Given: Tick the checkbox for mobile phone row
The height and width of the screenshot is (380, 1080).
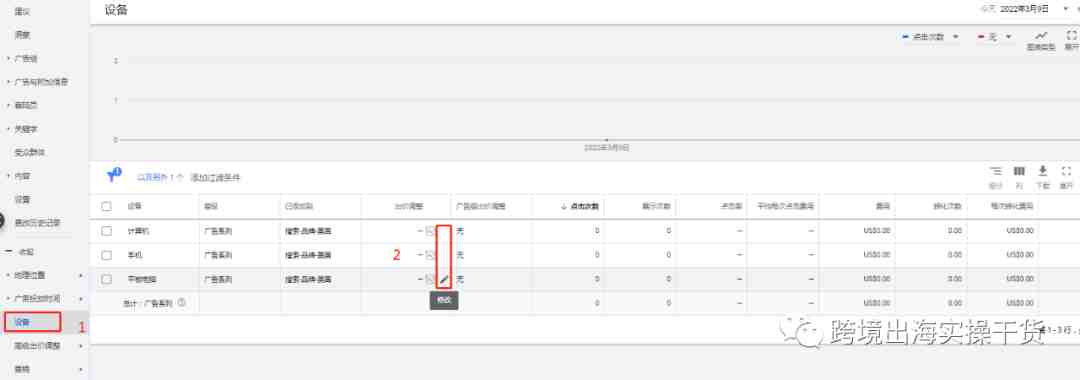Looking at the screenshot, I should pos(106,255).
